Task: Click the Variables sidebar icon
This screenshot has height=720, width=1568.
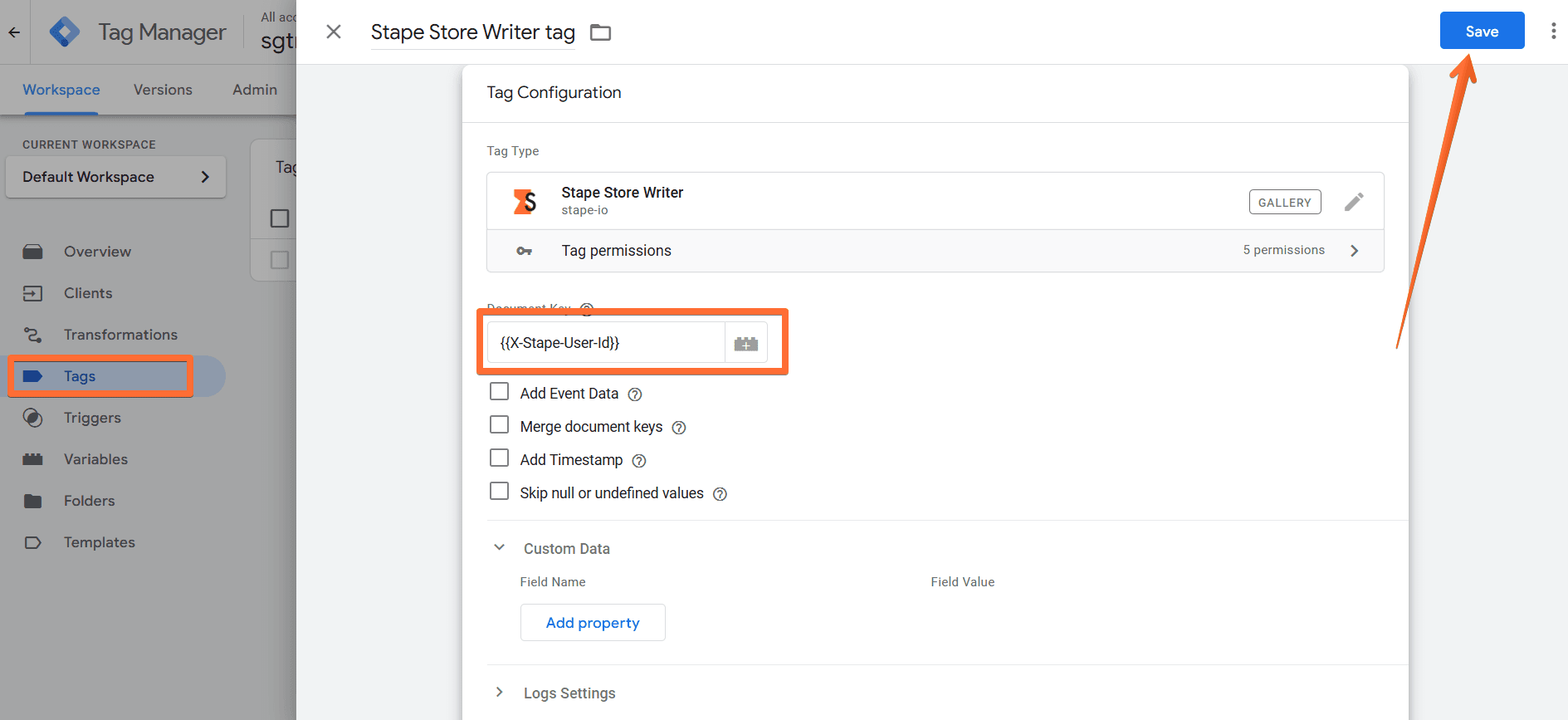Action: pos(32,459)
